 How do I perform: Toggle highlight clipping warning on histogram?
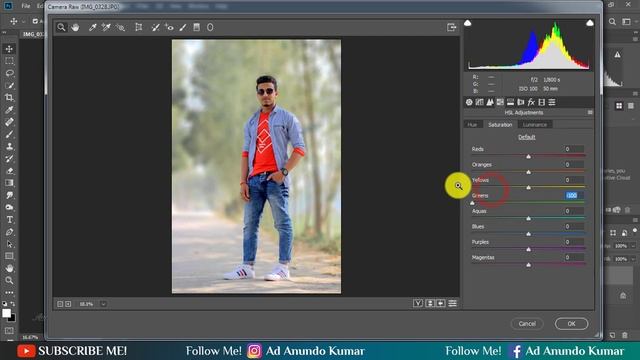[590, 23]
